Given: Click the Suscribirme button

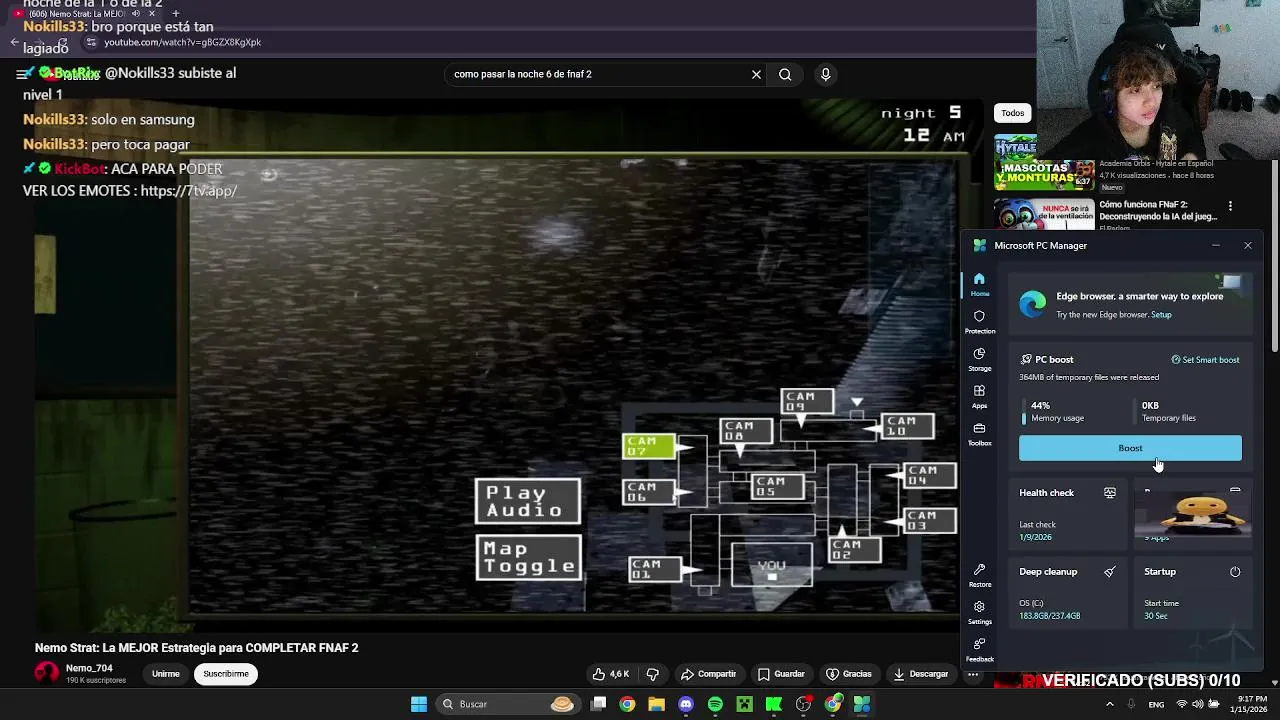Looking at the screenshot, I should pos(226,674).
